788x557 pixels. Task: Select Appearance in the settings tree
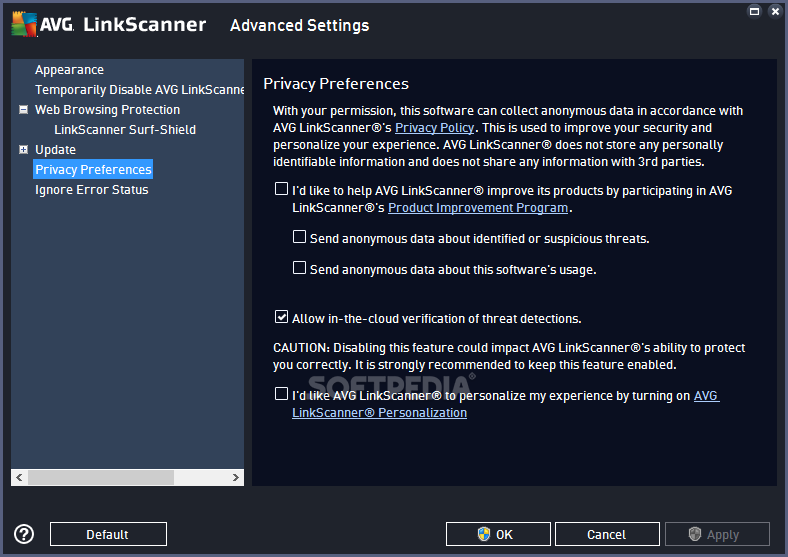pyautogui.click(x=69, y=70)
